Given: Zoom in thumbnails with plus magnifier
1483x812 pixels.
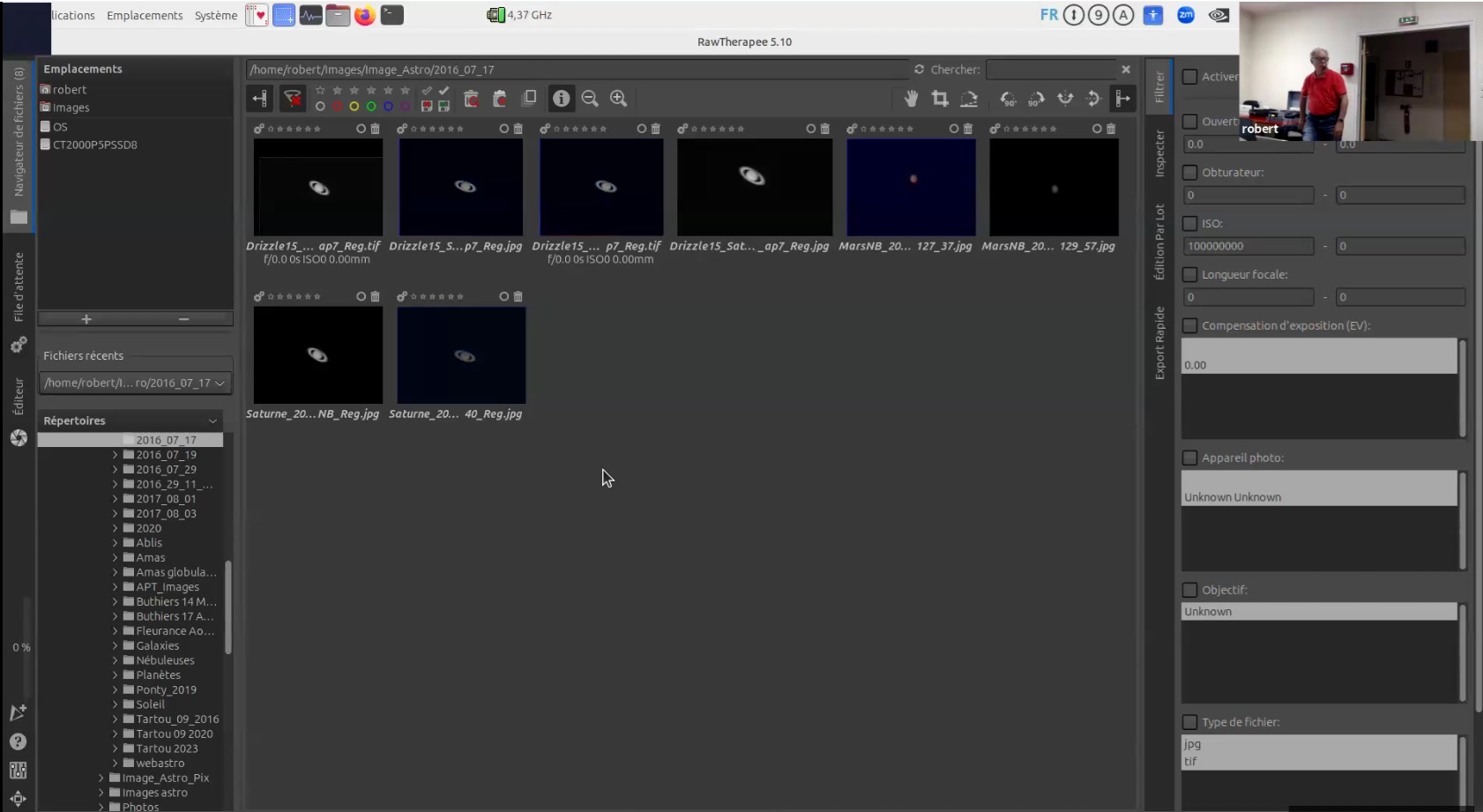Looking at the screenshot, I should click(619, 99).
